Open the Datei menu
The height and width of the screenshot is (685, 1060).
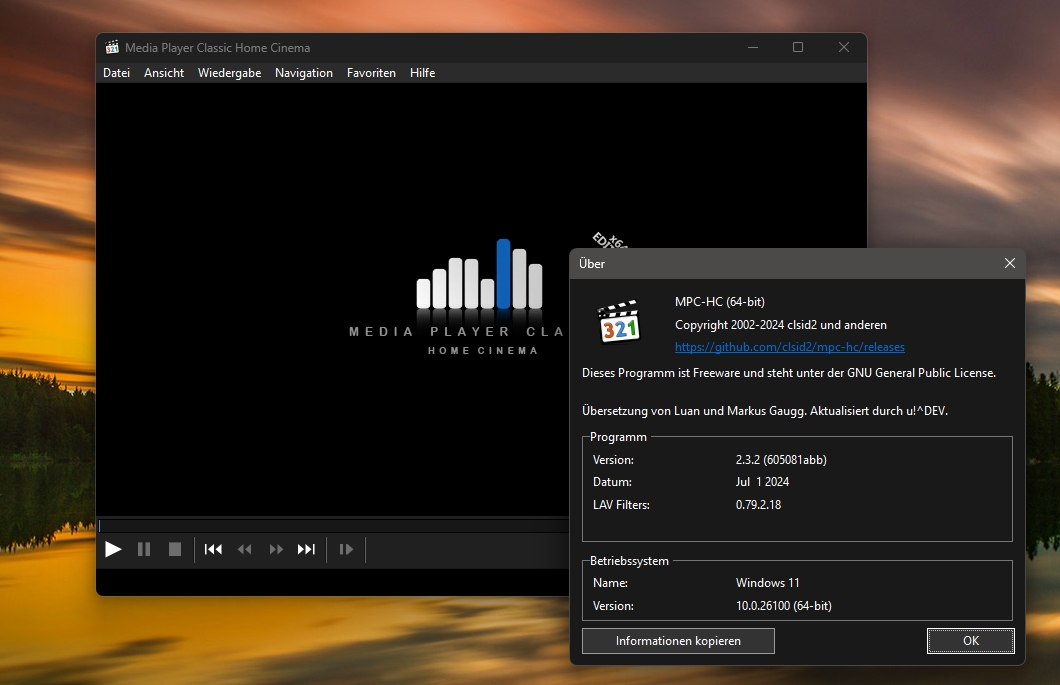click(x=116, y=72)
